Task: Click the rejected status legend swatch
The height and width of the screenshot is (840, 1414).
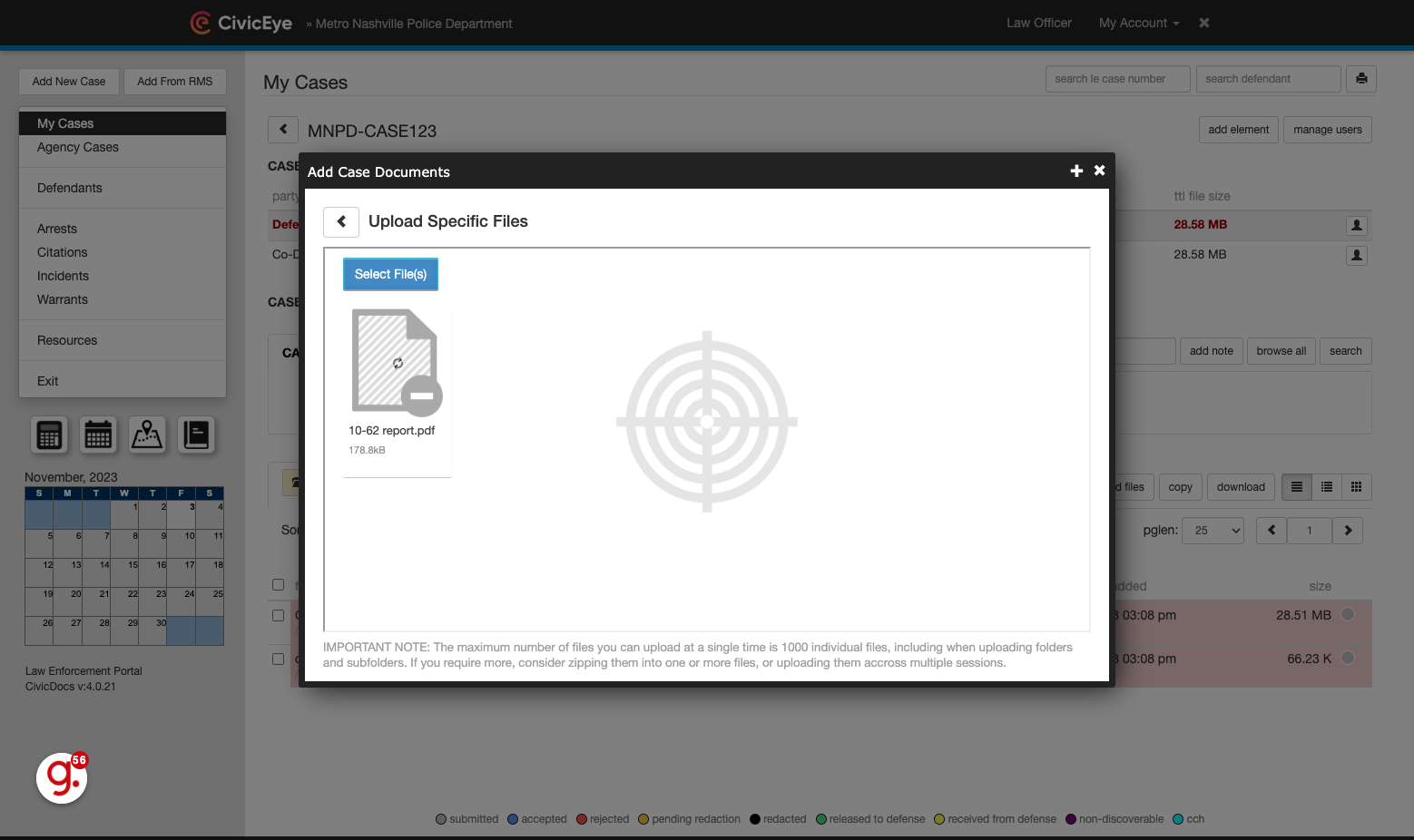Action: [582, 819]
